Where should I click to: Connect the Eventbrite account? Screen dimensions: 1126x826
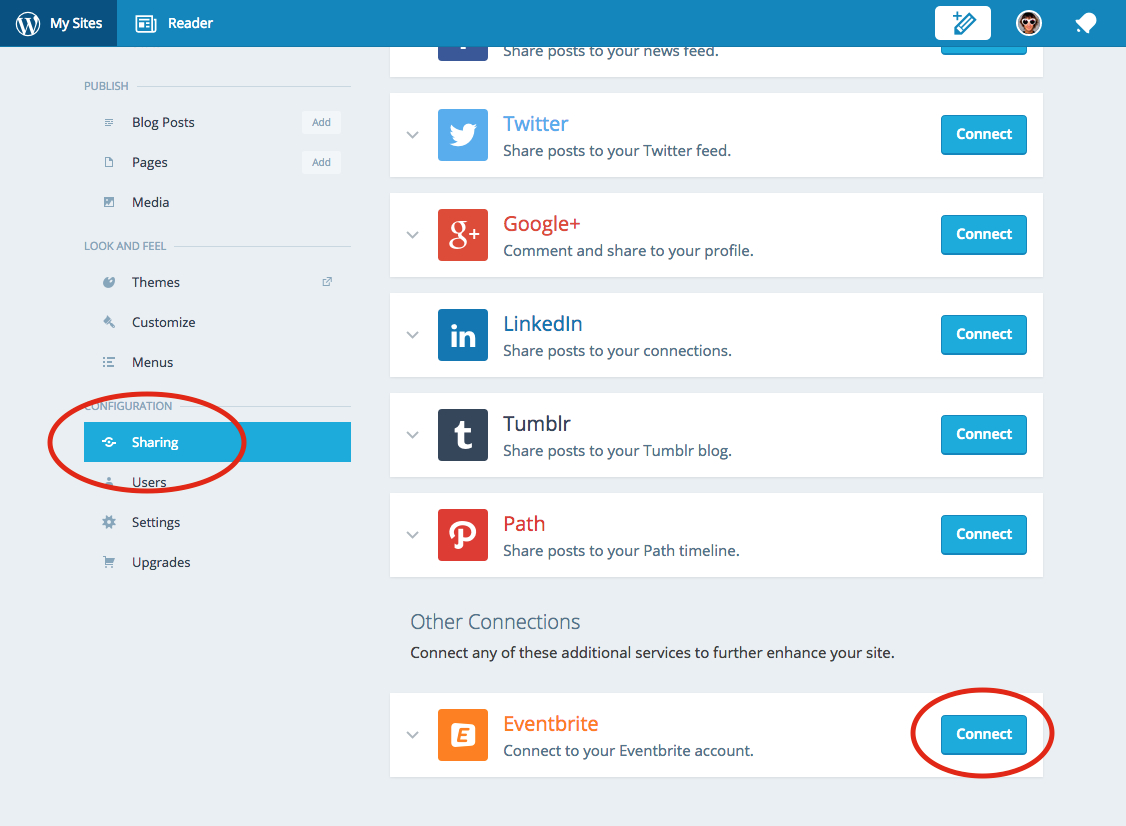tap(983, 734)
